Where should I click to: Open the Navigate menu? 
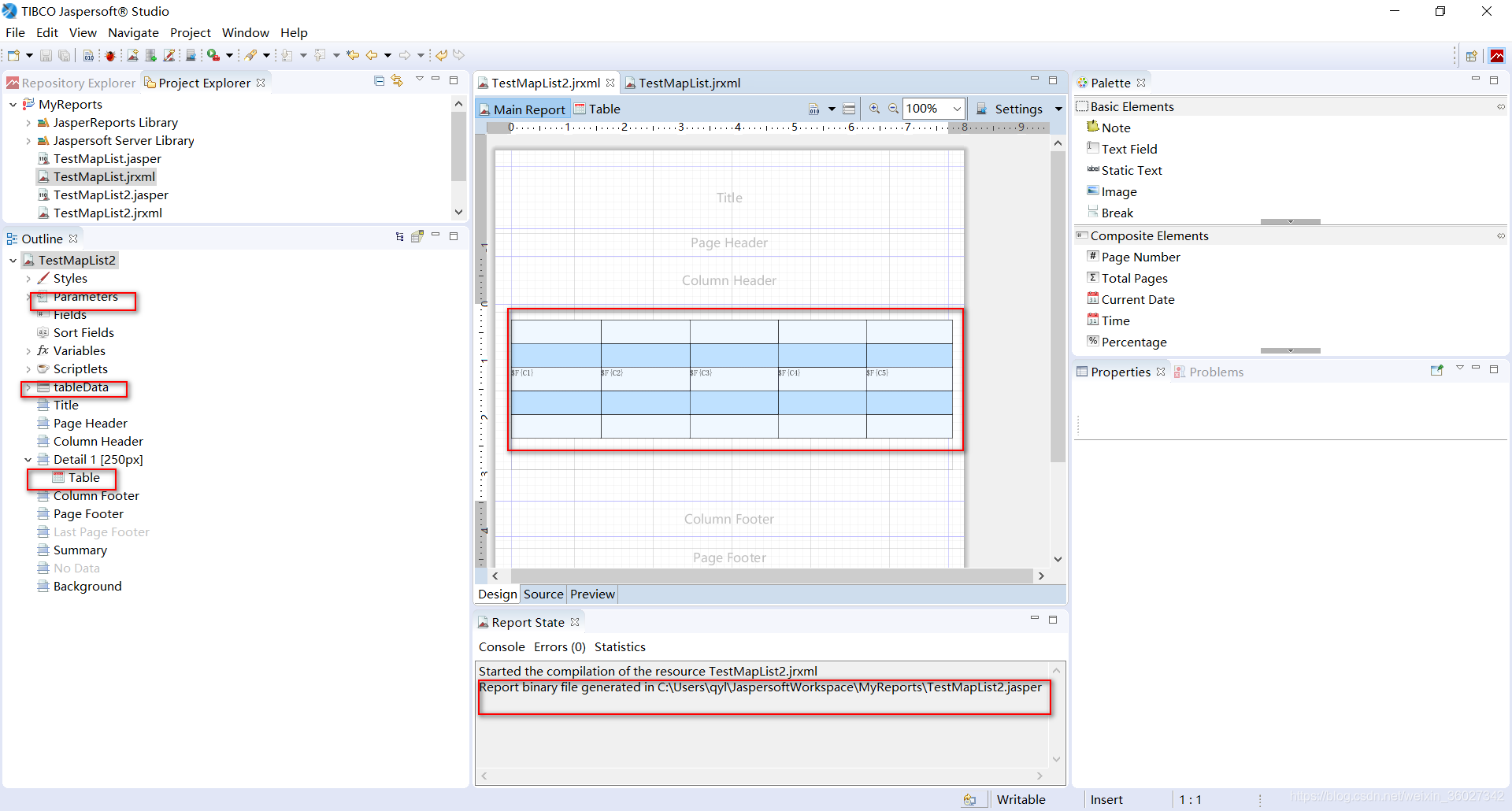[x=133, y=32]
